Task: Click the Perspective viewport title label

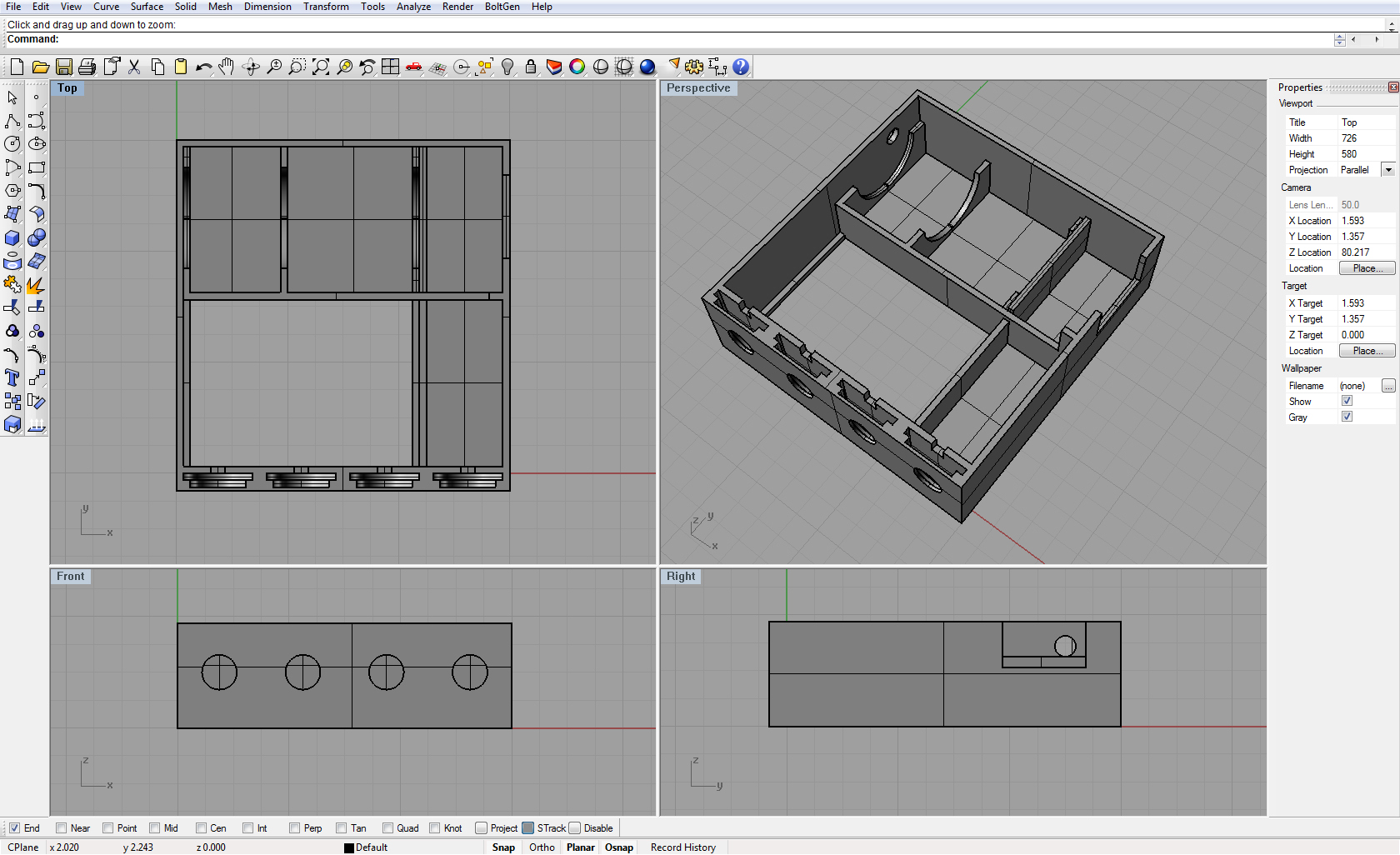Action: tap(698, 87)
